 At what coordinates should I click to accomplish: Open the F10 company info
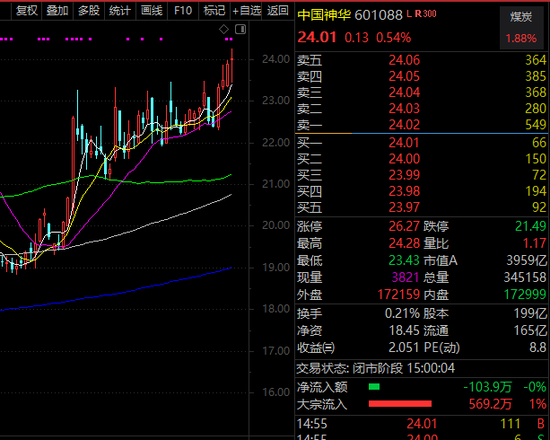(183, 11)
